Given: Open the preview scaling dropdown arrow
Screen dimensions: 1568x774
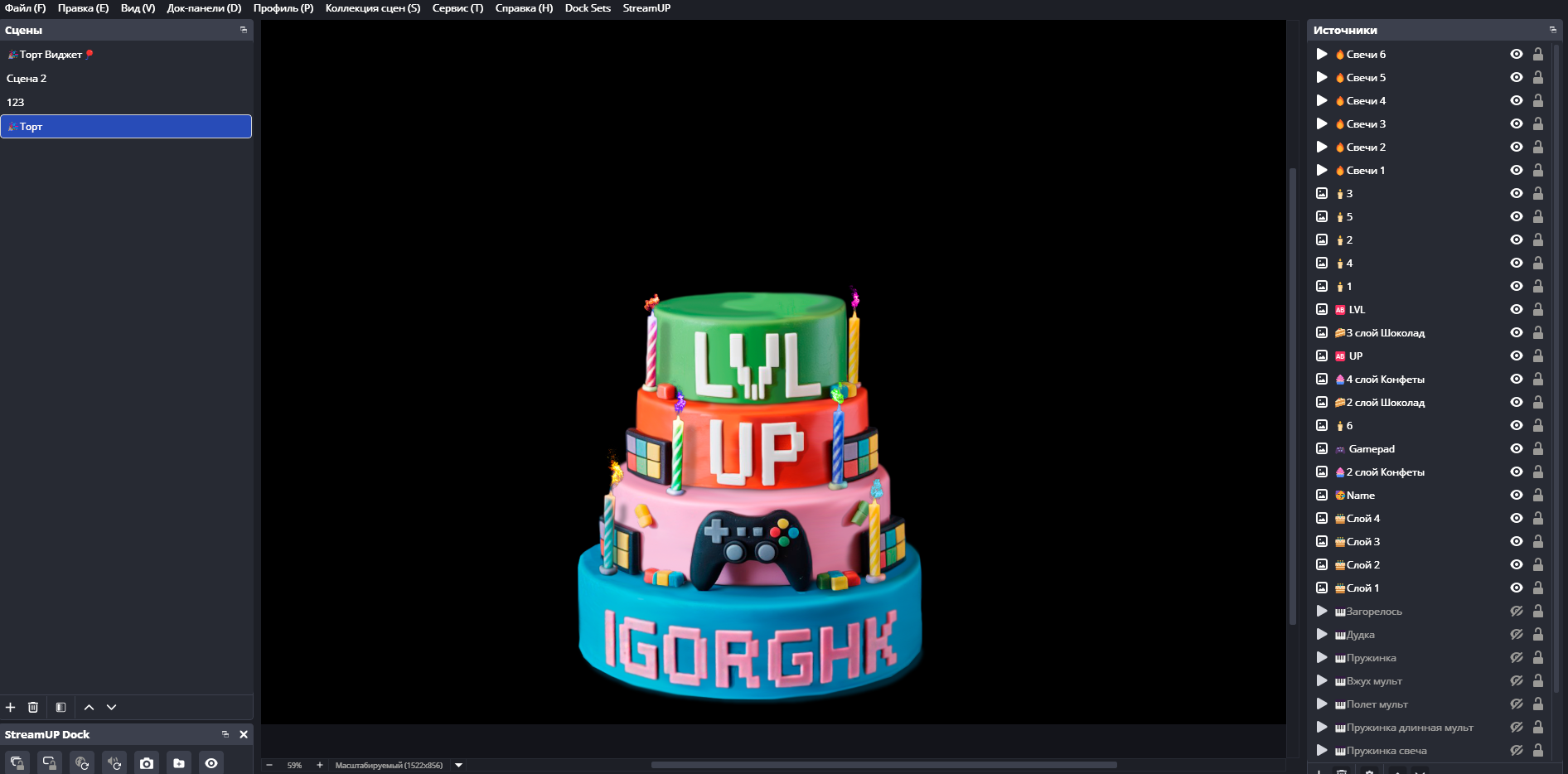Looking at the screenshot, I should (x=458, y=765).
